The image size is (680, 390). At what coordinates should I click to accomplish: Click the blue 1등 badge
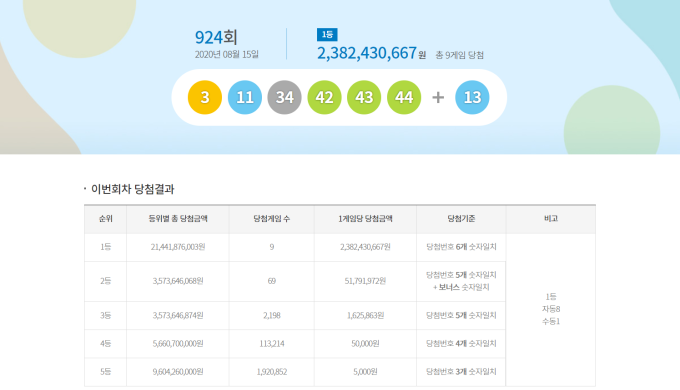tap(327, 35)
